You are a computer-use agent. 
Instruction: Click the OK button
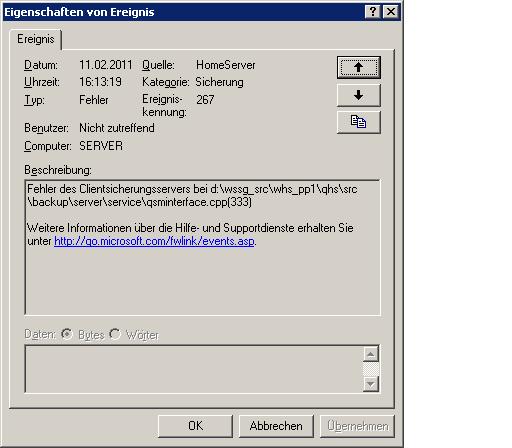tap(195, 426)
